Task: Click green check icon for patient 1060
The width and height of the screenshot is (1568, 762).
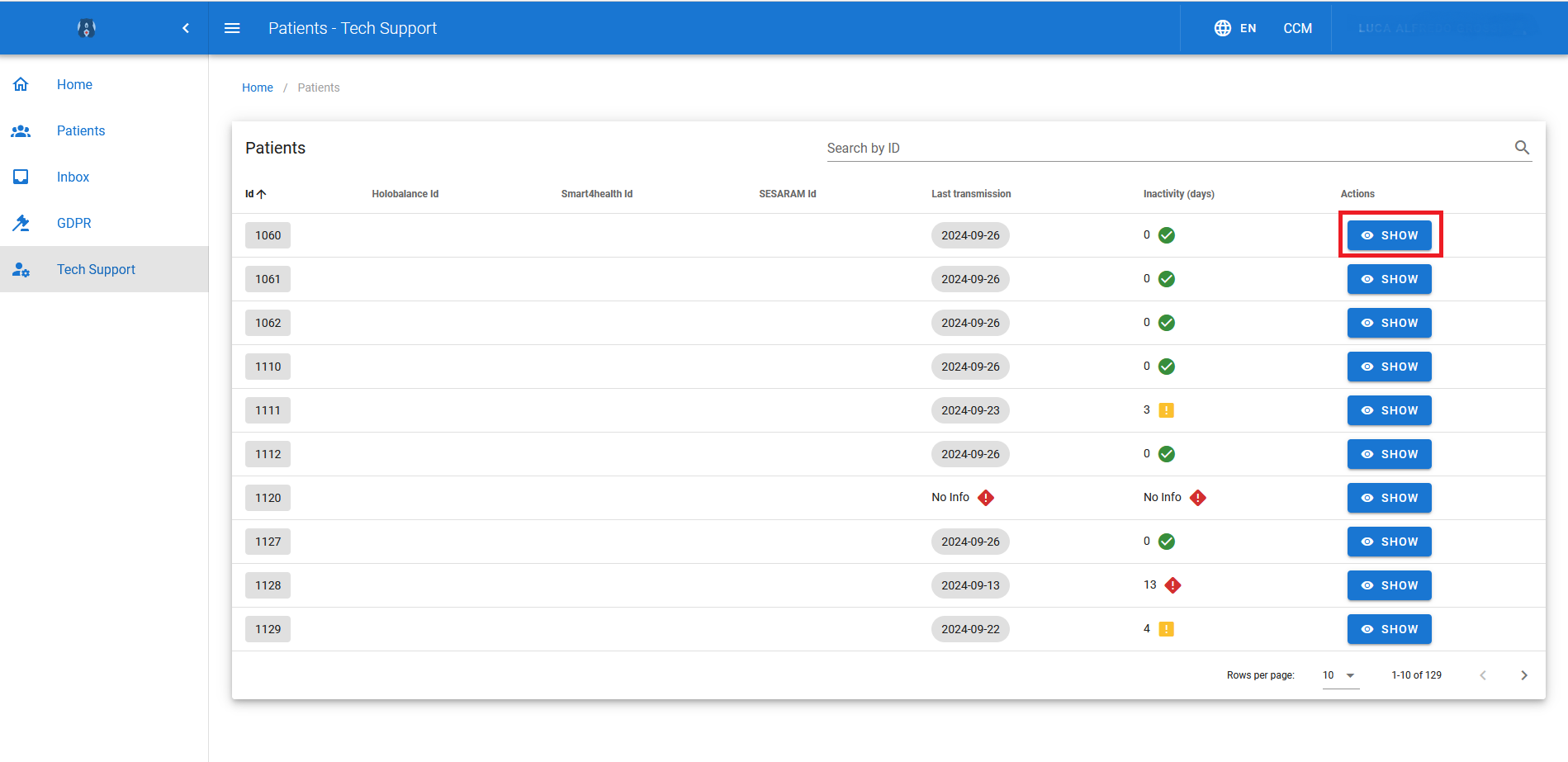Action: tap(1167, 235)
